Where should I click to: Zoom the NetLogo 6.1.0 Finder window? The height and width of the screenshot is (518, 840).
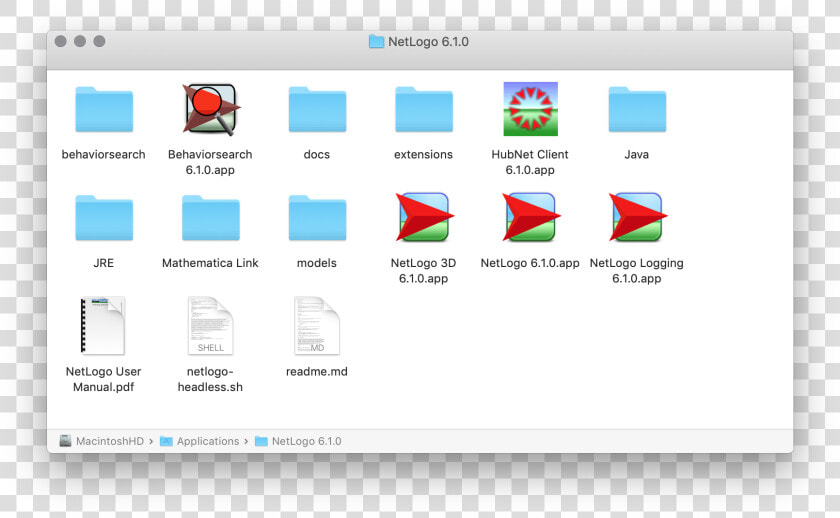click(99, 41)
